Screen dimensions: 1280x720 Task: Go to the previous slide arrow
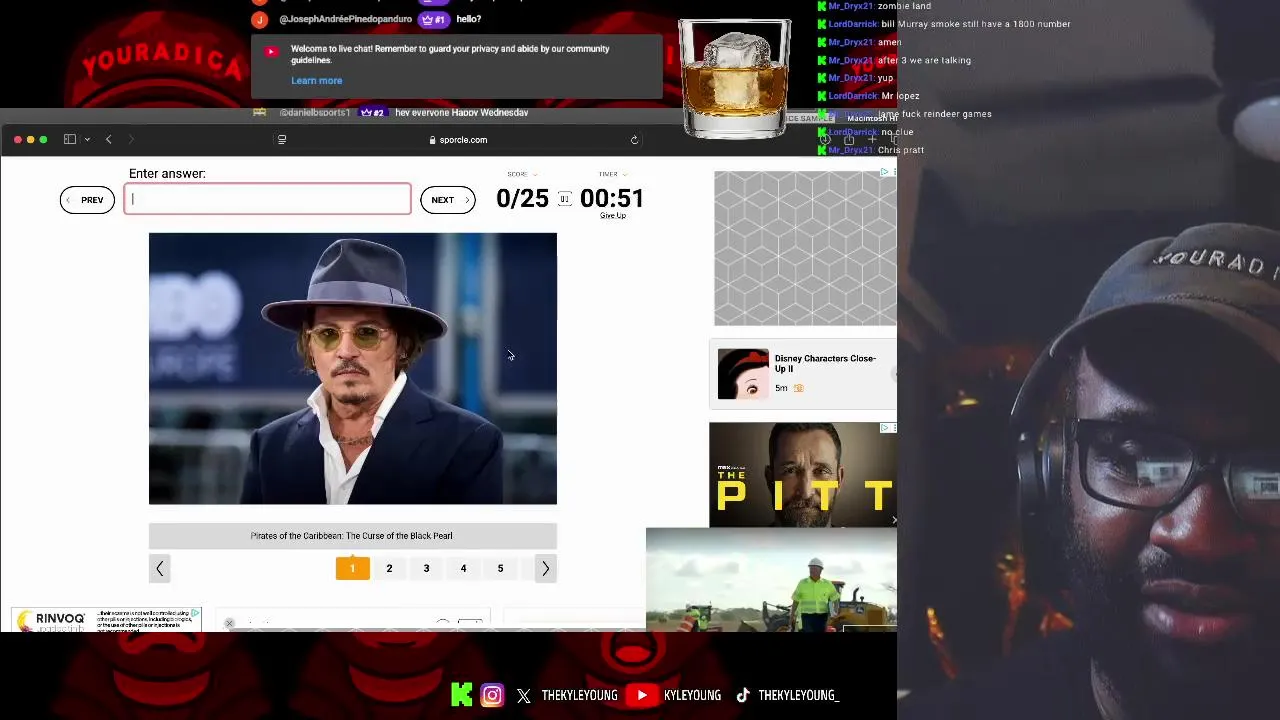(160, 568)
